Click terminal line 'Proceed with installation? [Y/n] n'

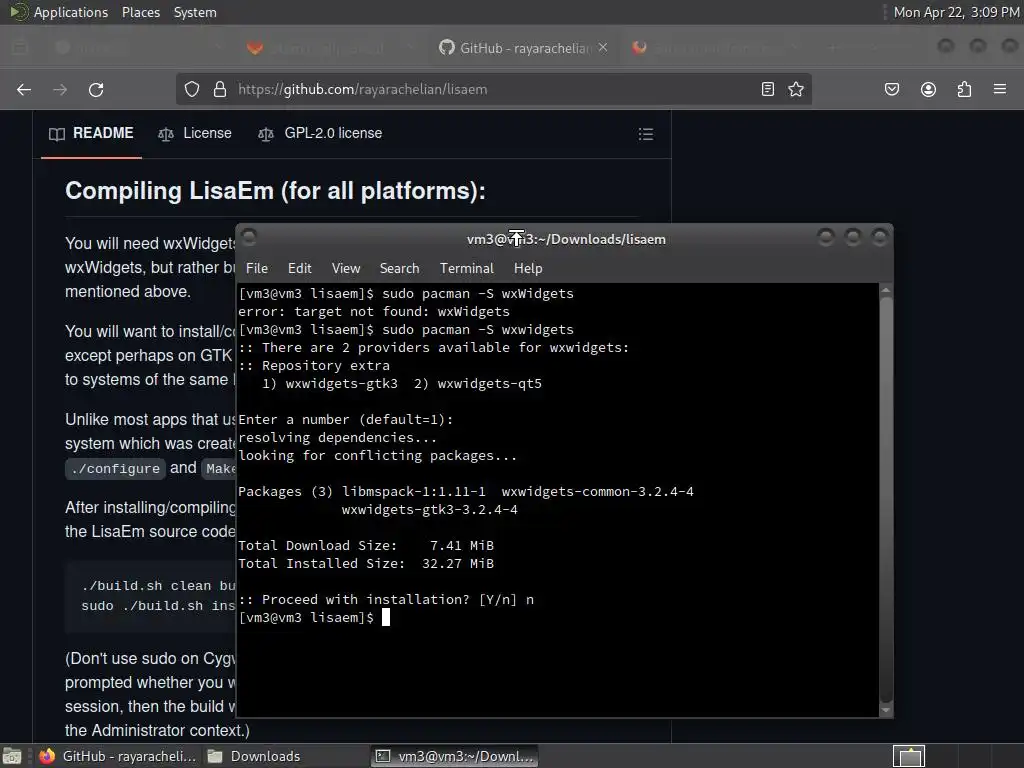(386, 600)
